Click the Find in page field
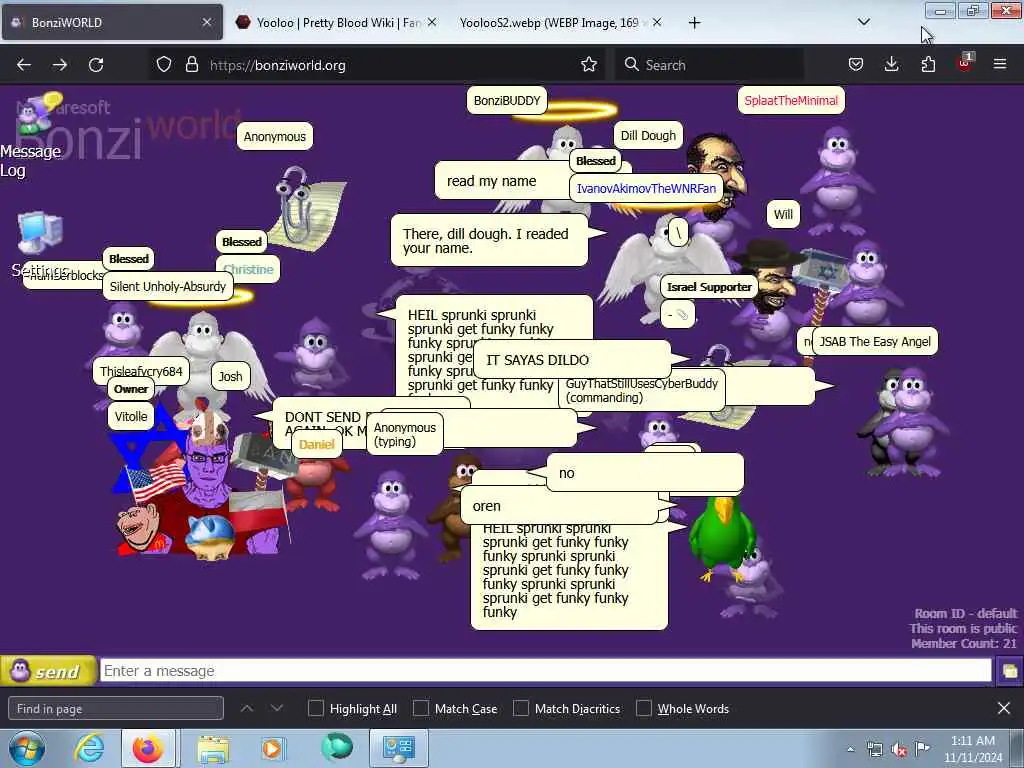1024x768 pixels. pos(116,709)
